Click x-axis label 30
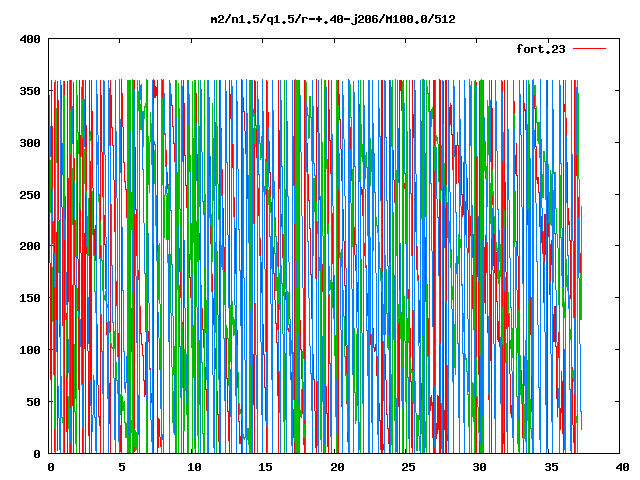Screen dimensions: 640x480 point(480,467)
